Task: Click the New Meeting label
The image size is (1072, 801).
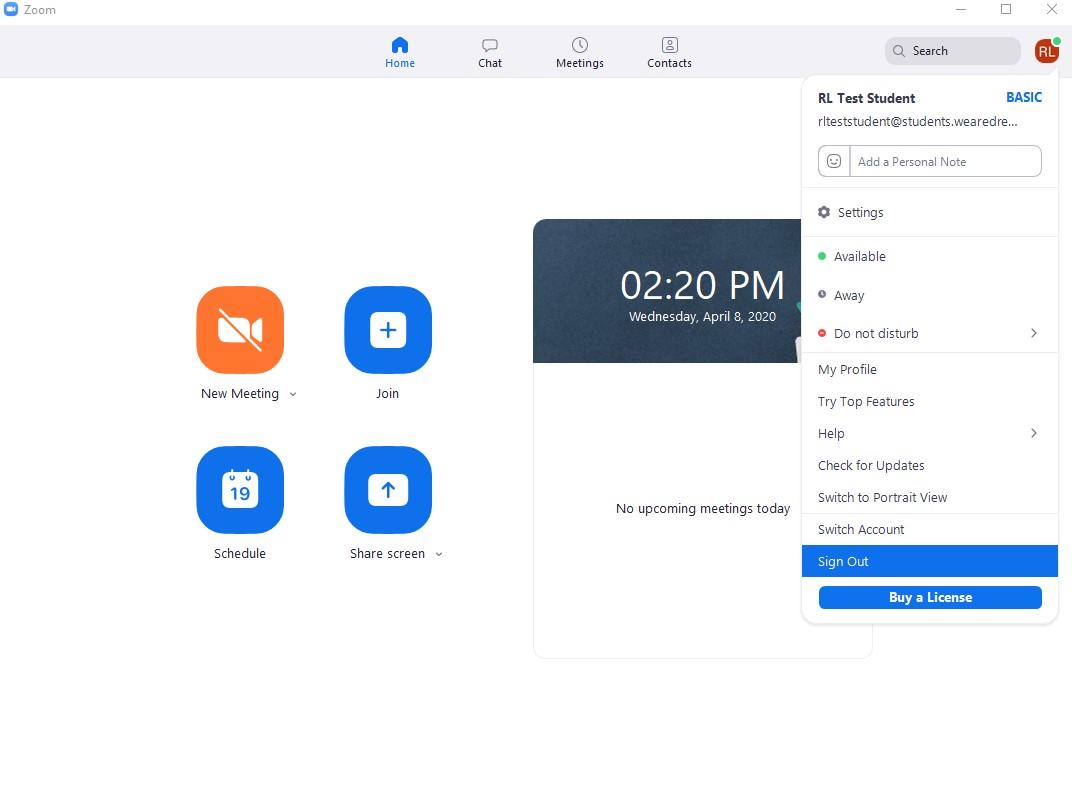Action: (x=240, y=394)
